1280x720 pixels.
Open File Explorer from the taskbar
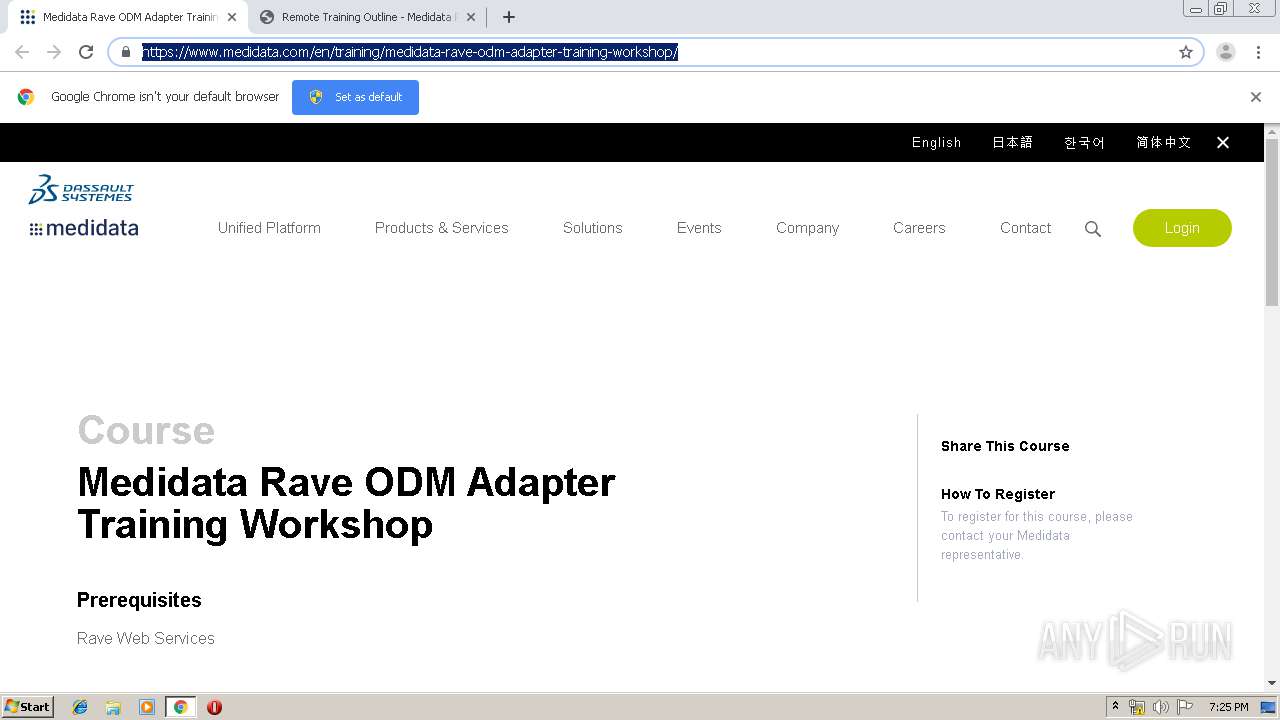(113, 707)
